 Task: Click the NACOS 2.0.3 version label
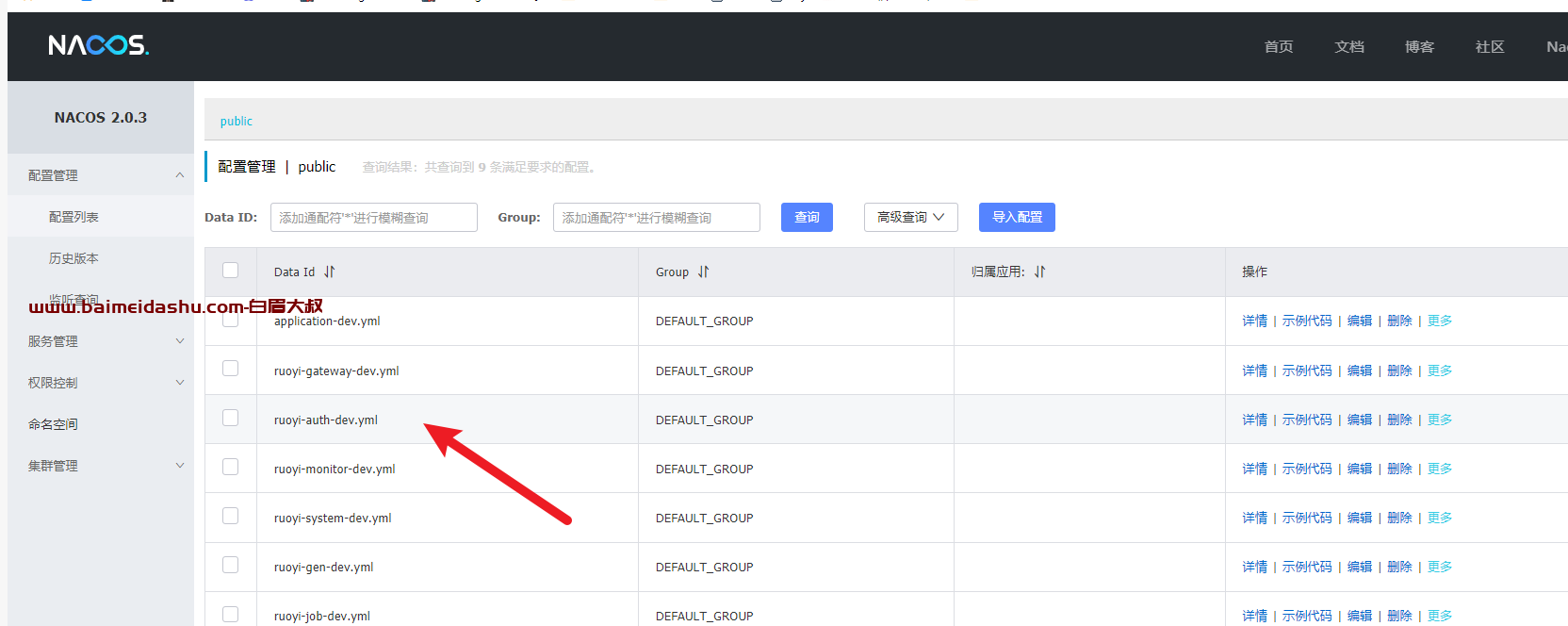(x=101, y=117)
